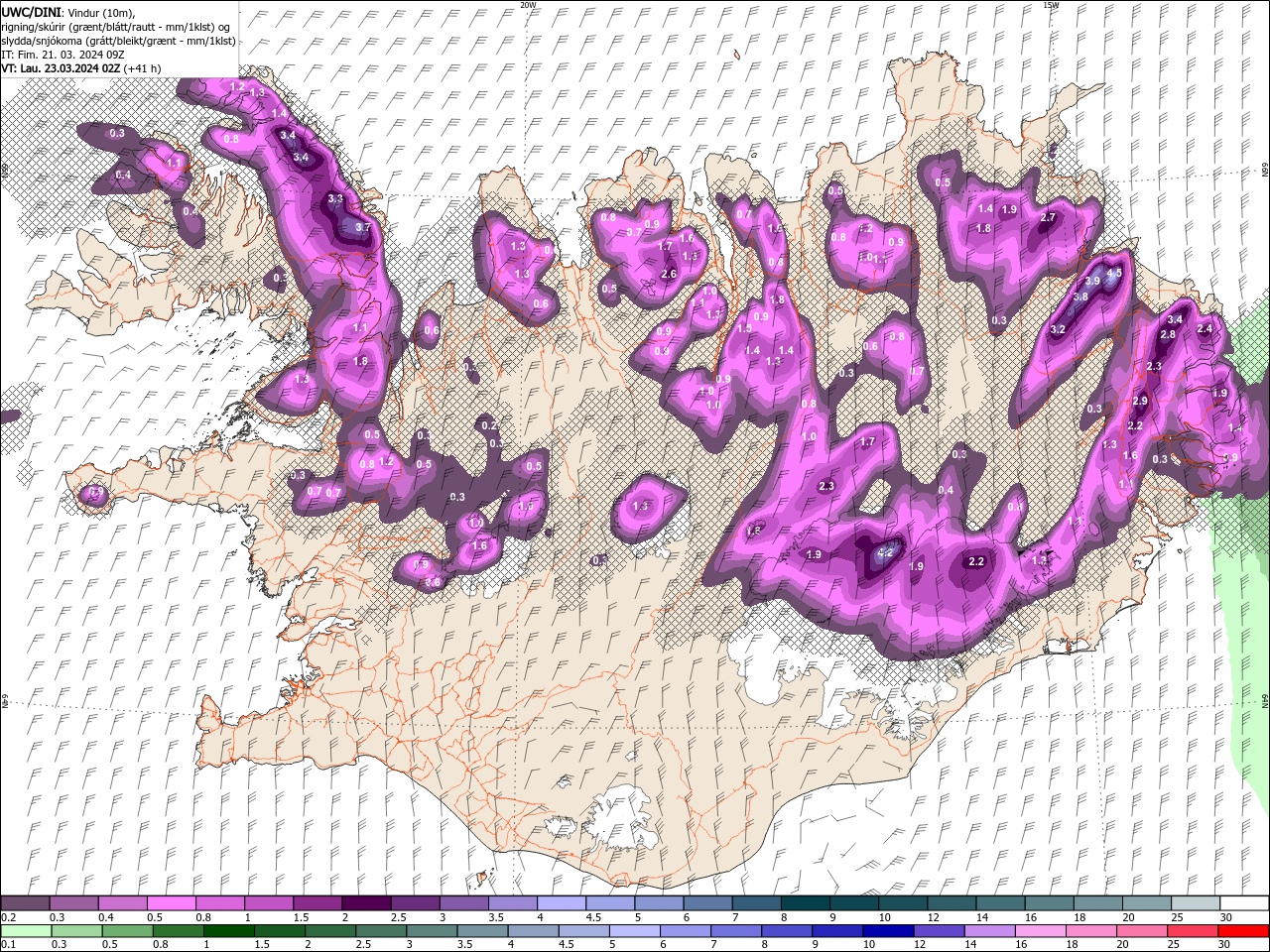The image size is (1270, 952).
Task: Click the white 30 mm snow legend swatch
Action: (x=1244, y=903)
